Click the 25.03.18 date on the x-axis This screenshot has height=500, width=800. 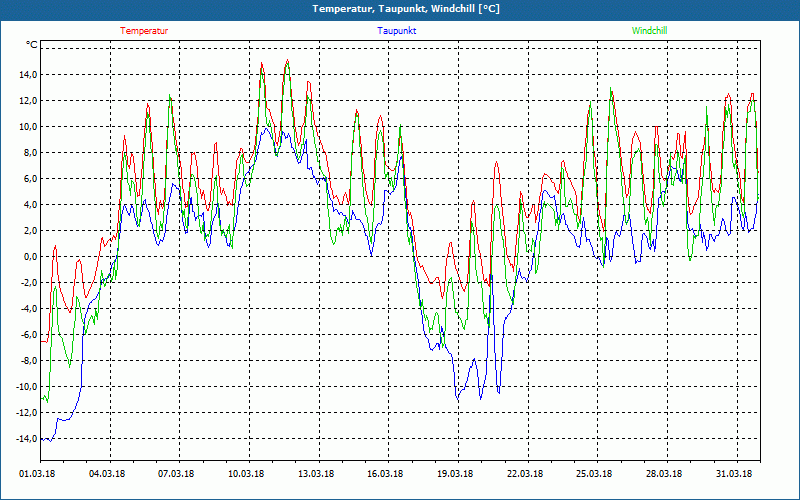[594, 474]
